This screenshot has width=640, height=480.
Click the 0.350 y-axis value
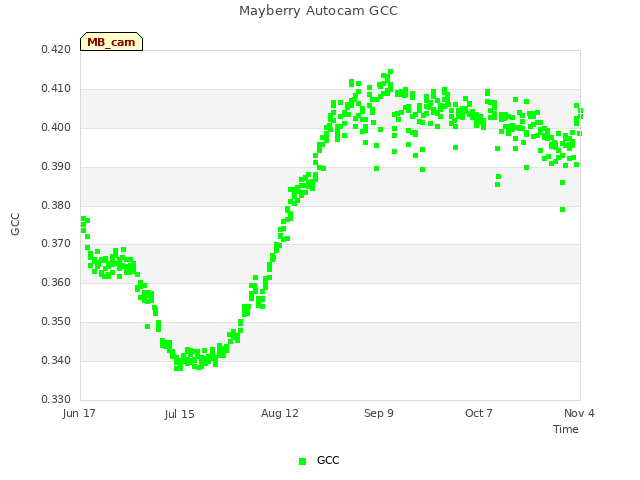point(56,322)
